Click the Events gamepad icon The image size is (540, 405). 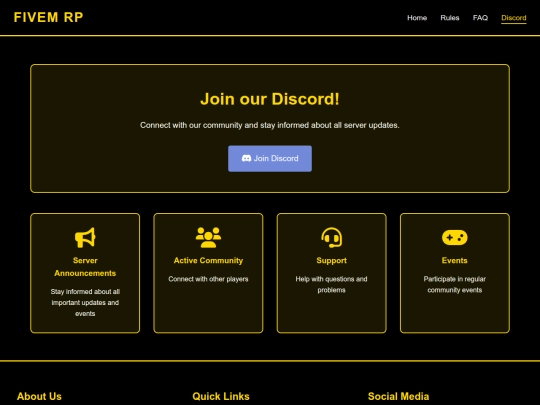[x=455, y=237]
